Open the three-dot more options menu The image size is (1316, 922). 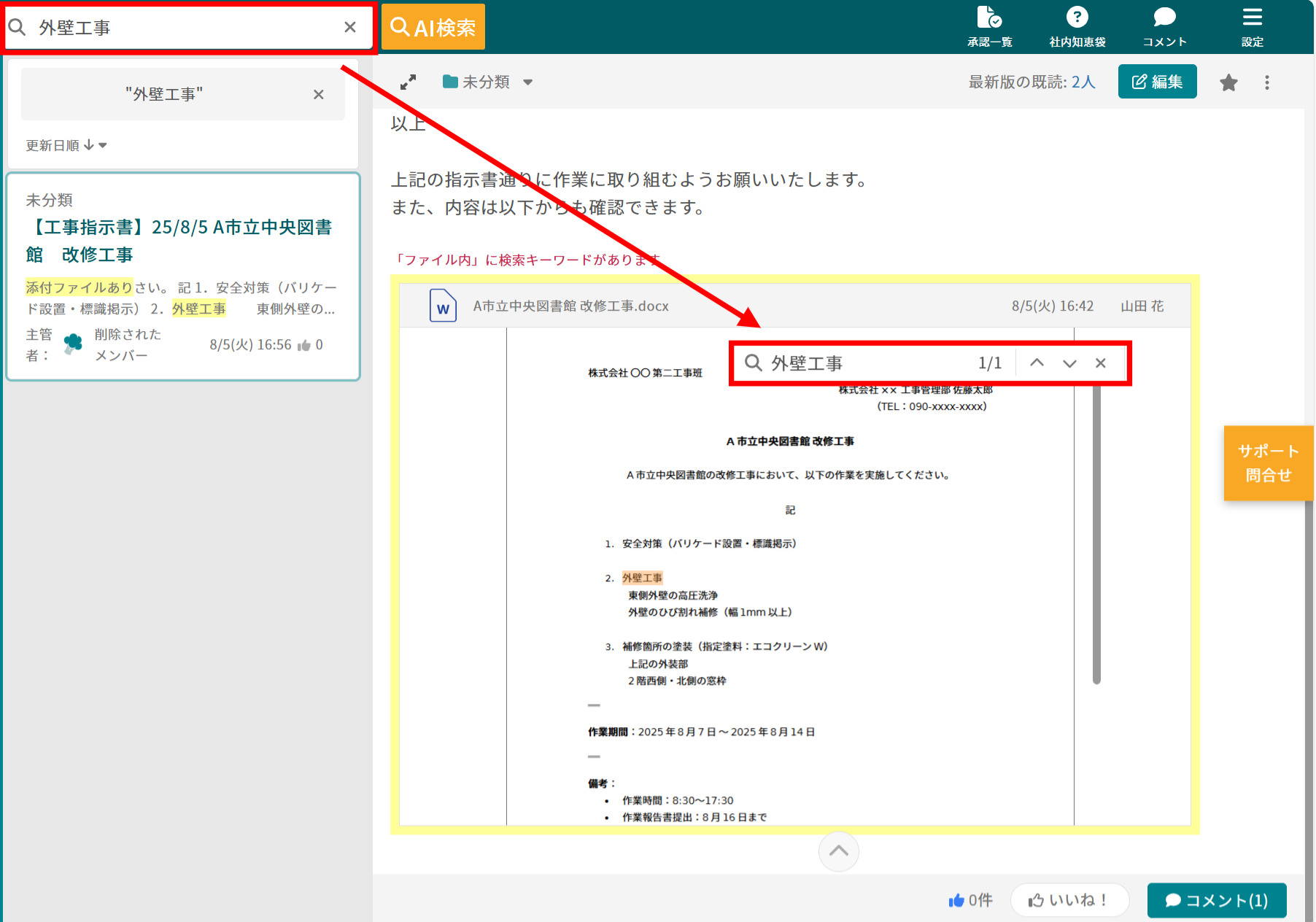pos(1267,82)
